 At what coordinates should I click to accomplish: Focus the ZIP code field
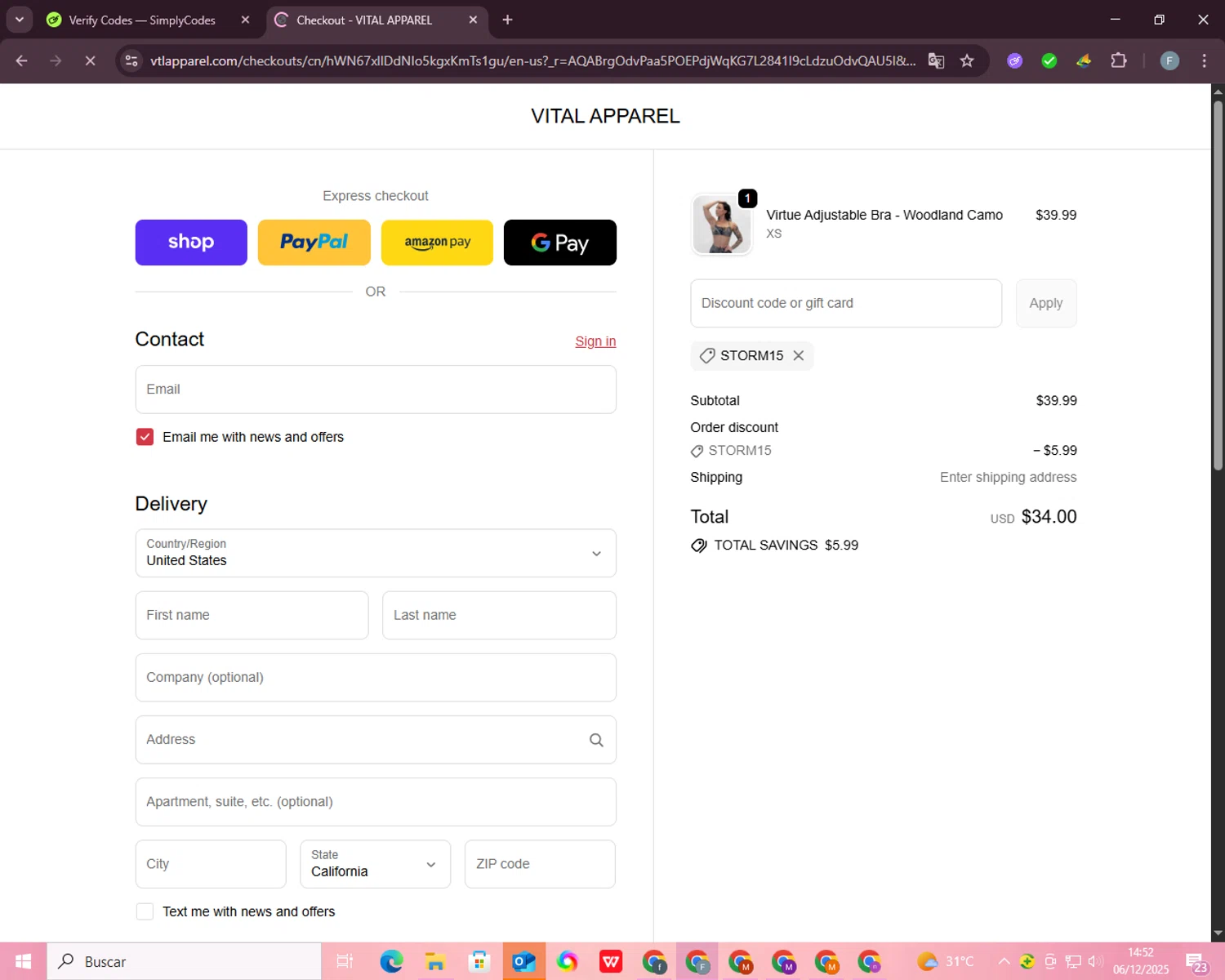pos(540,864)
